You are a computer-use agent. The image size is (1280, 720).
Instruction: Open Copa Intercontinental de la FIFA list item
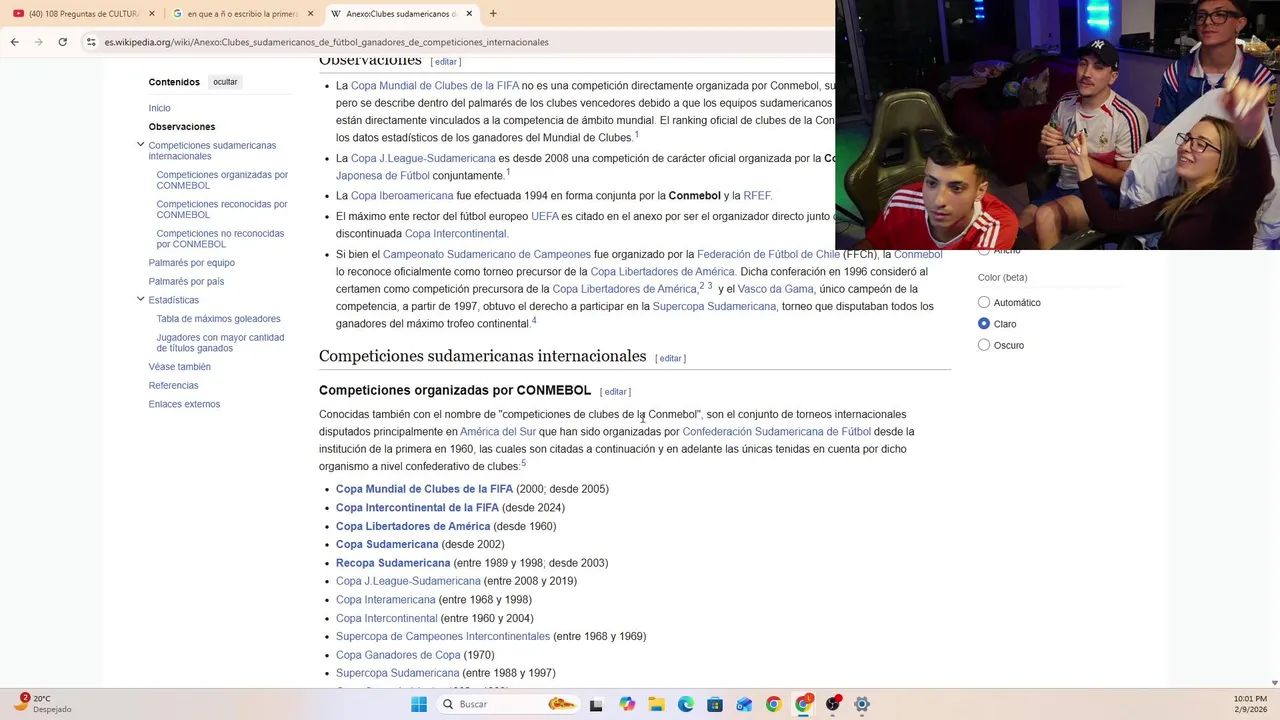click(x=417, y=508)
